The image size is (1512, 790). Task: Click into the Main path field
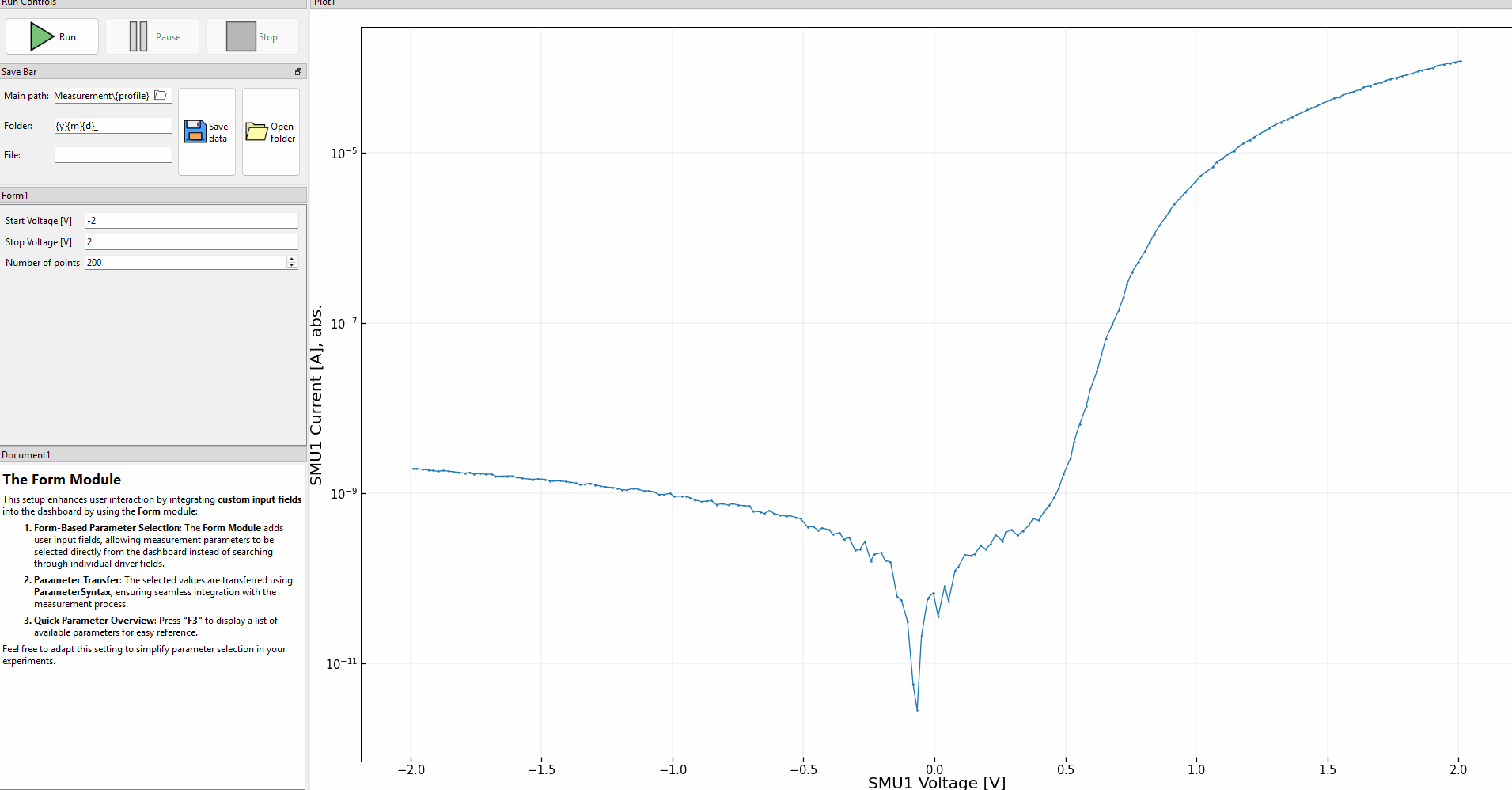[x=102, y=96]
